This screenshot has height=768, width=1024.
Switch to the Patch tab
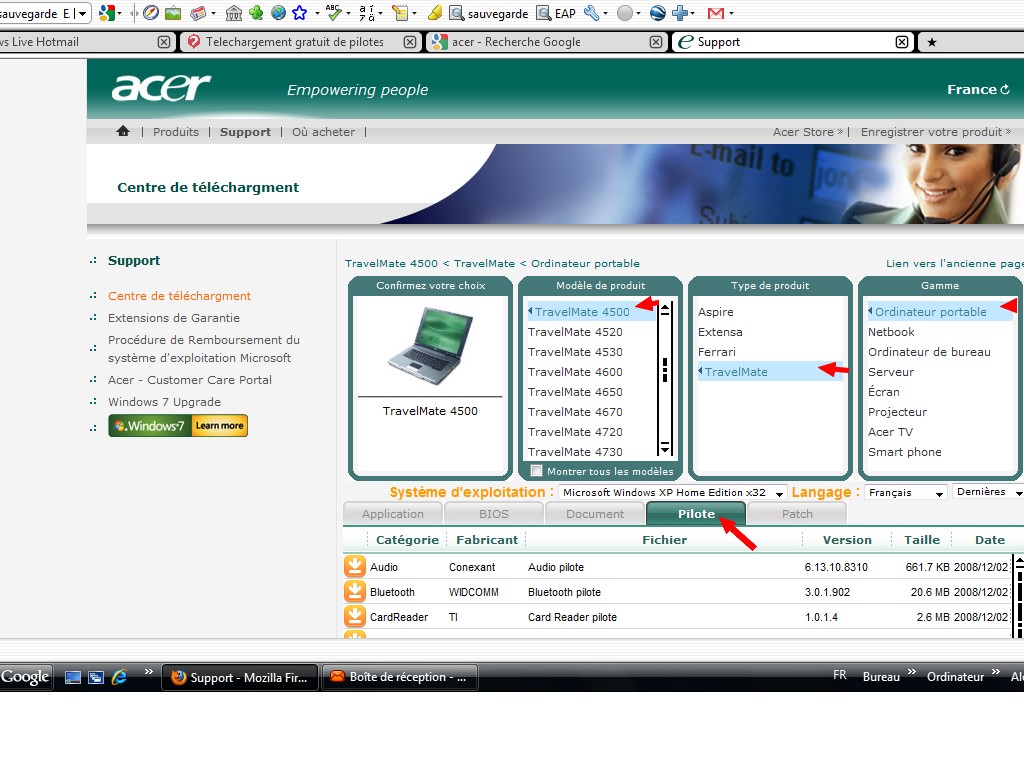coord(797,514)
